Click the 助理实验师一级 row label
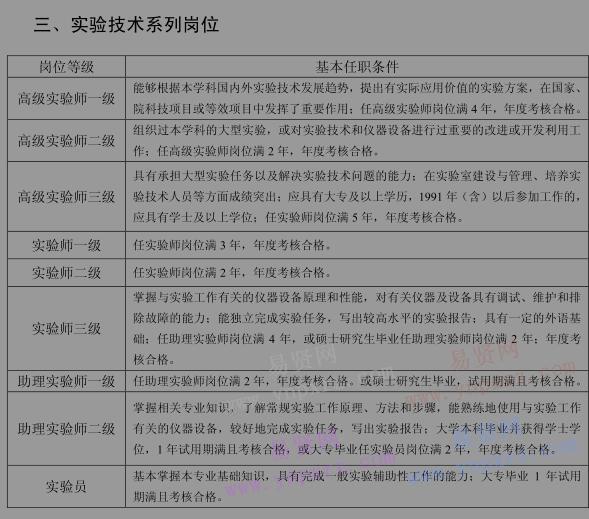Screen dimensions: 589x519 click(x=66, y=381)
